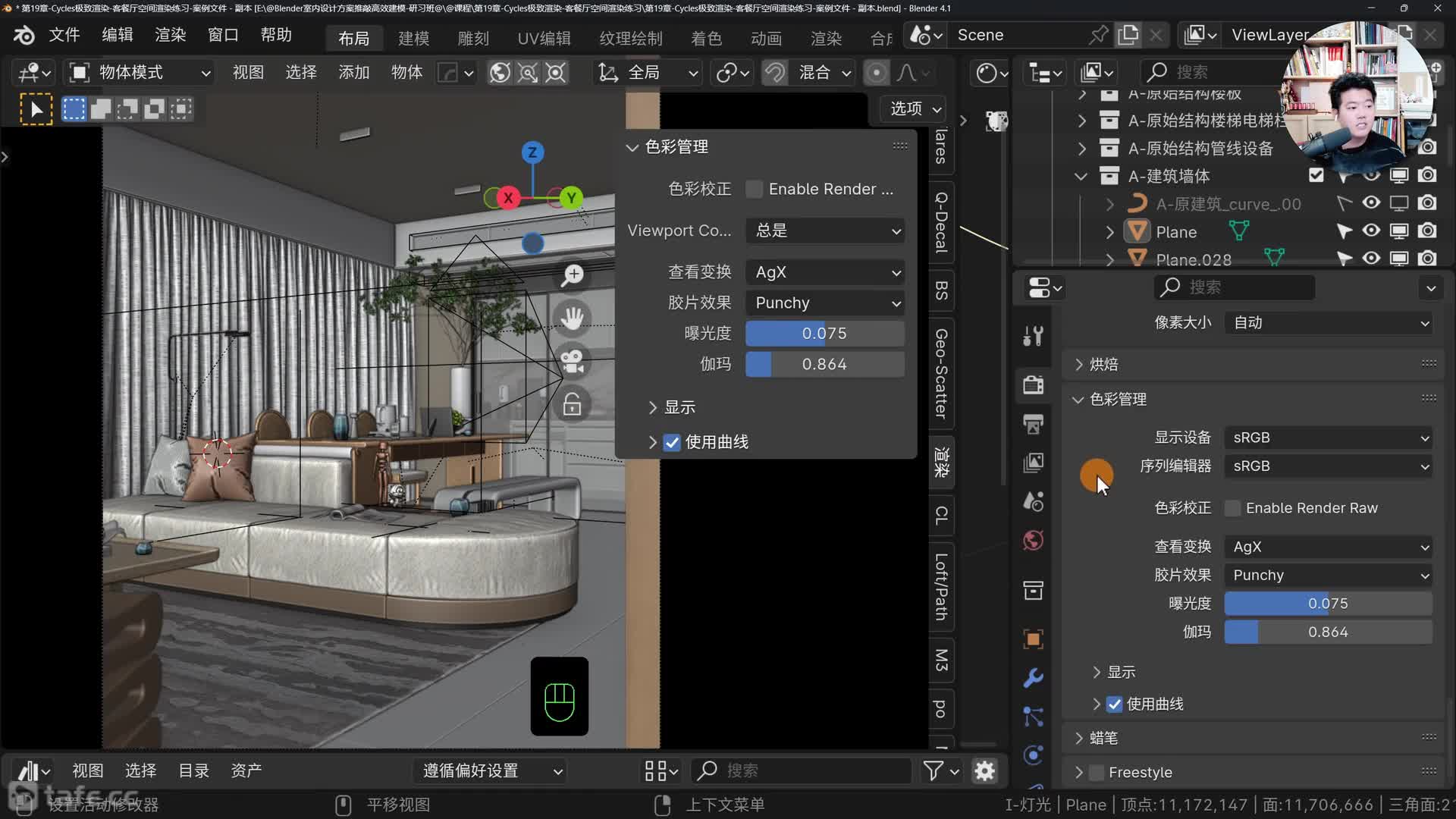Enable Render Raw checkbox in properties
Image resolution: width=1456 pixels, height=819 pixels.
(1233, 508)
